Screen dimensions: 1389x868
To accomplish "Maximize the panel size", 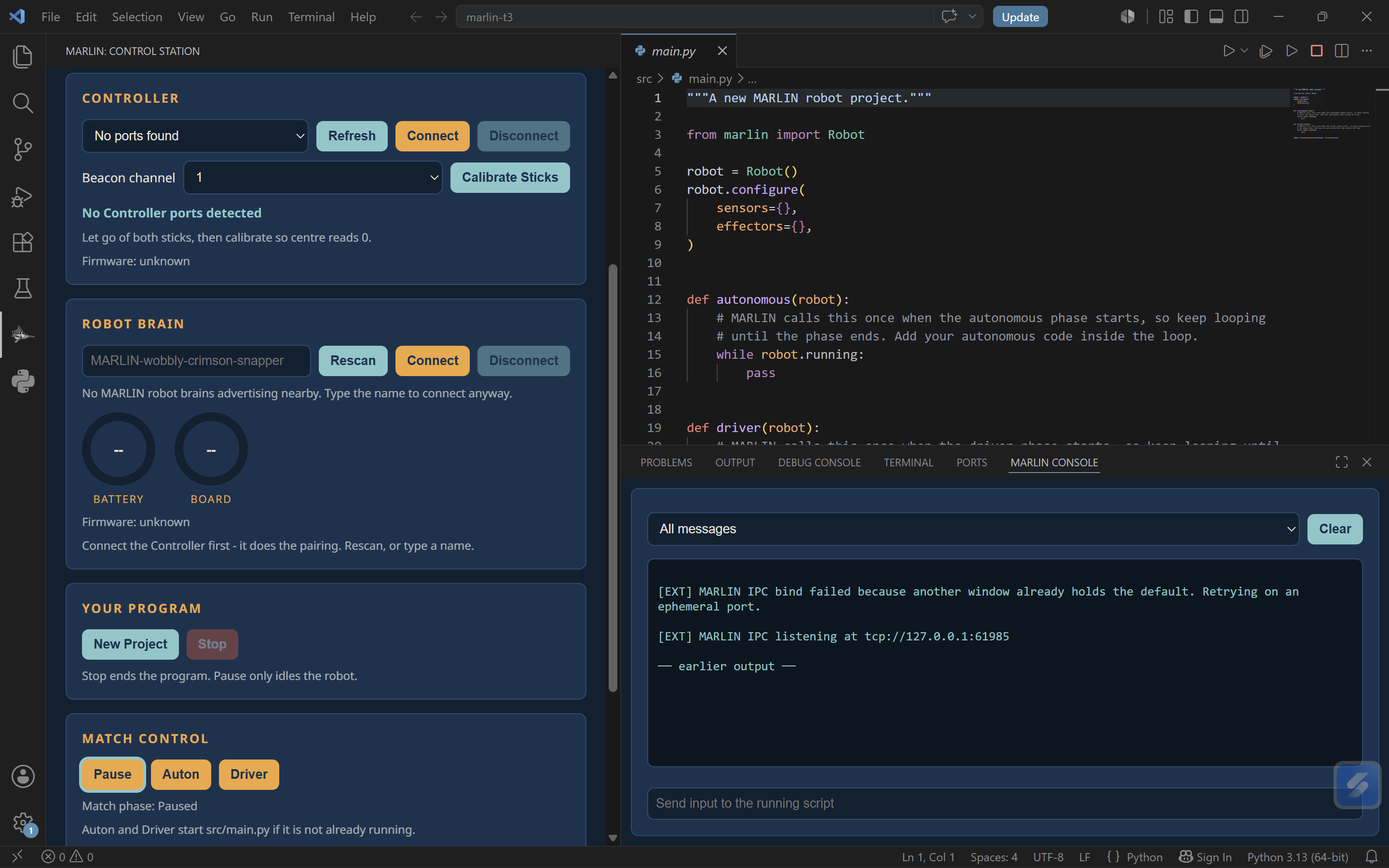I will pos(1341,462).
